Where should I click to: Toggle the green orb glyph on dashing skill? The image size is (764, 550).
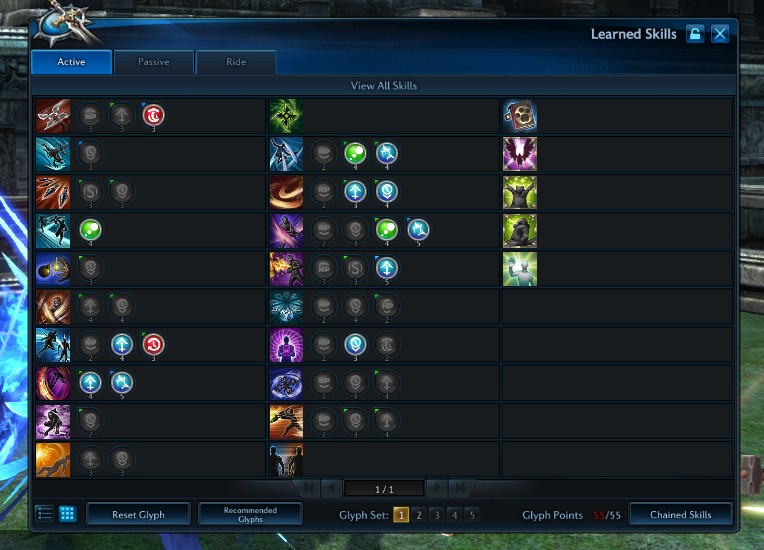tap(91, 230)
